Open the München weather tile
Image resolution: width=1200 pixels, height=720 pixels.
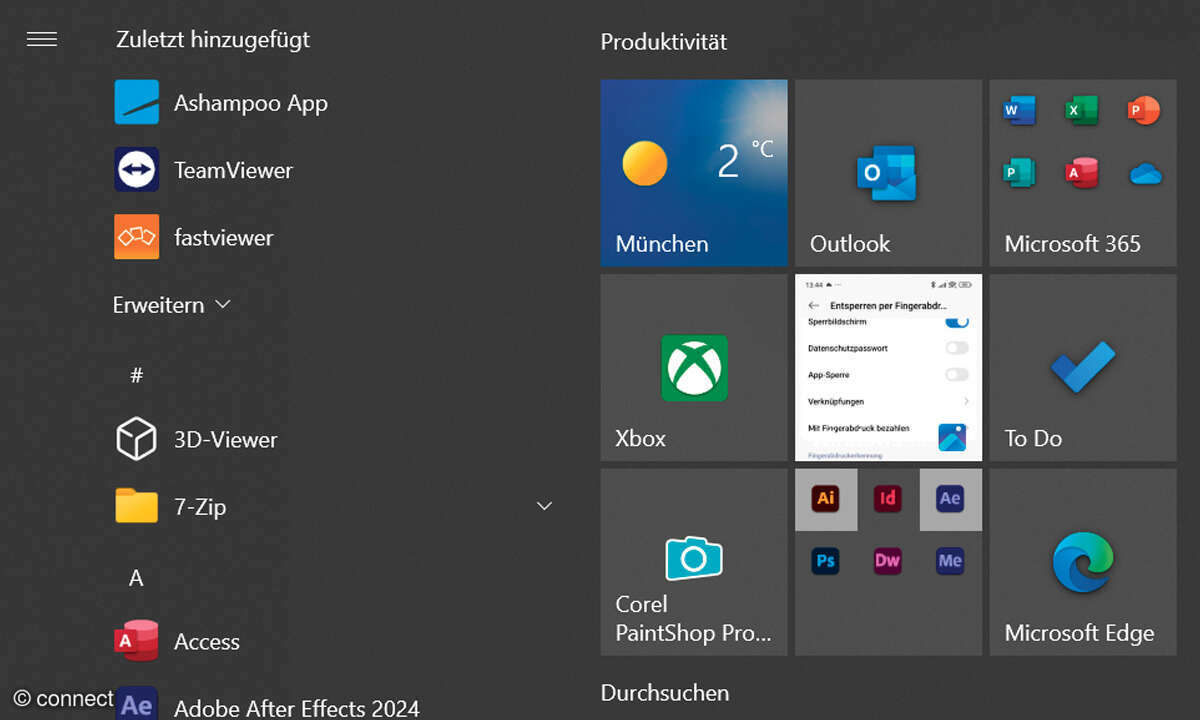click(694, 173)
